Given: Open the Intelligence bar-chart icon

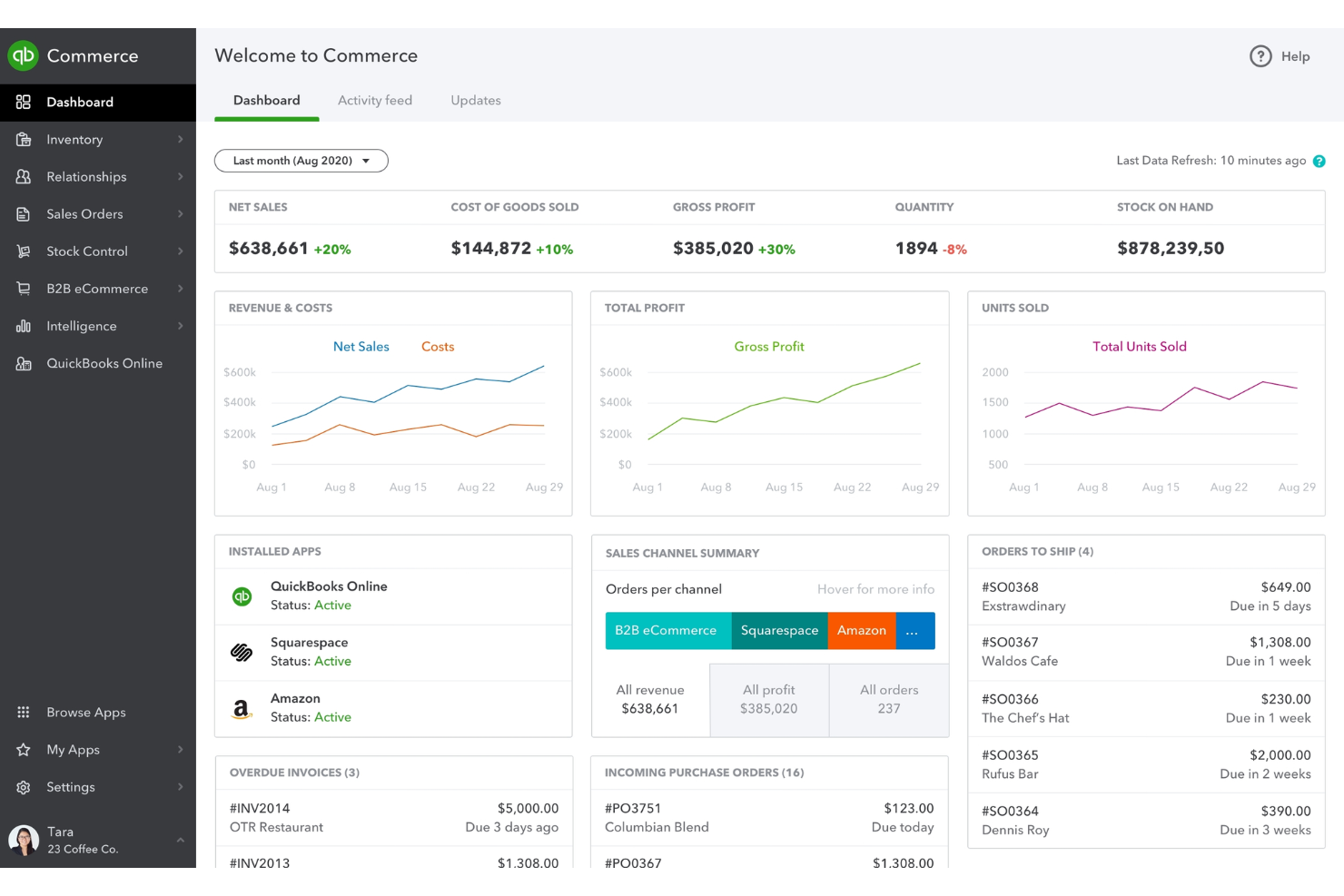Looking at the screenshot, I should coord(23,325).
